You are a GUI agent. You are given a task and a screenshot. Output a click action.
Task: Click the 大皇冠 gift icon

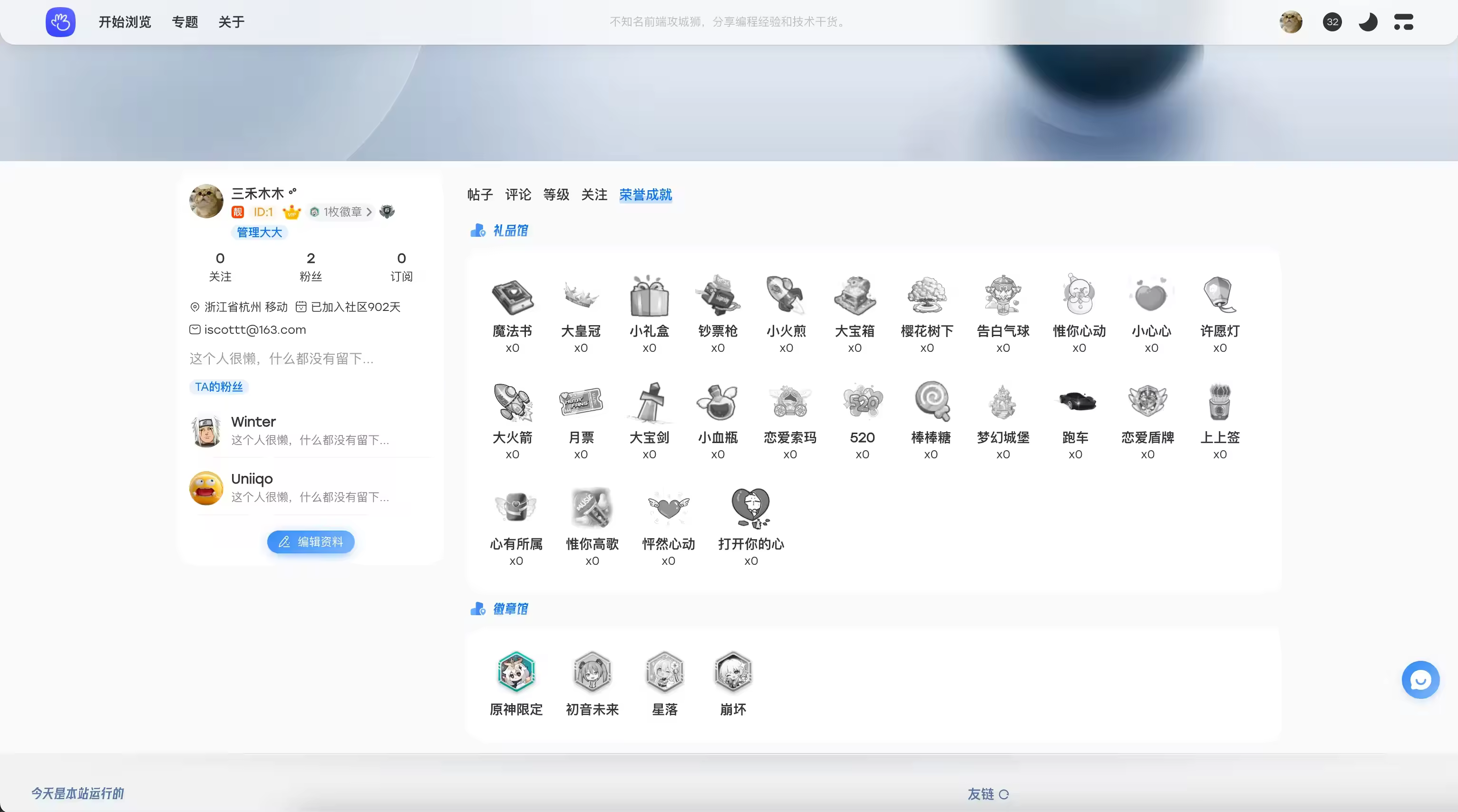[581, 296]
